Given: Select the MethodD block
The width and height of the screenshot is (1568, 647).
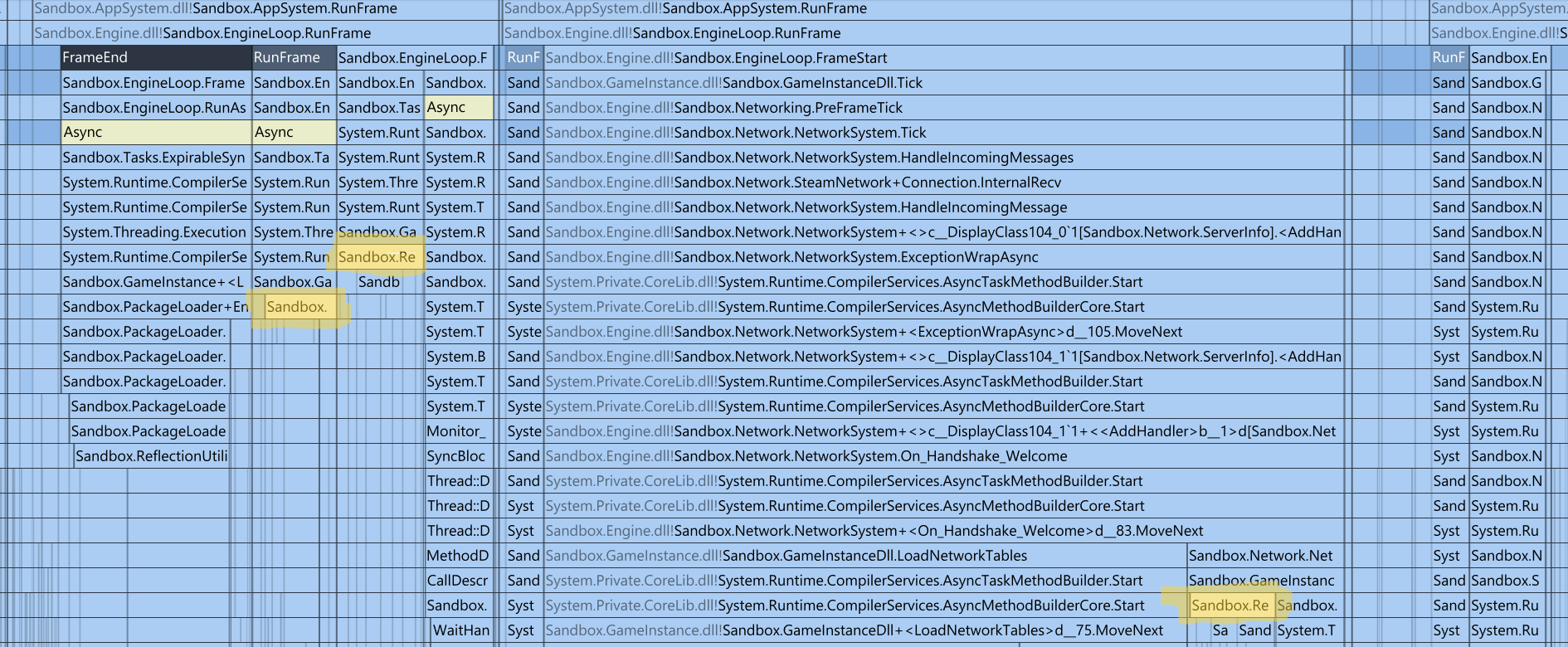Looking at the screenshot, I should click(459, 556).
